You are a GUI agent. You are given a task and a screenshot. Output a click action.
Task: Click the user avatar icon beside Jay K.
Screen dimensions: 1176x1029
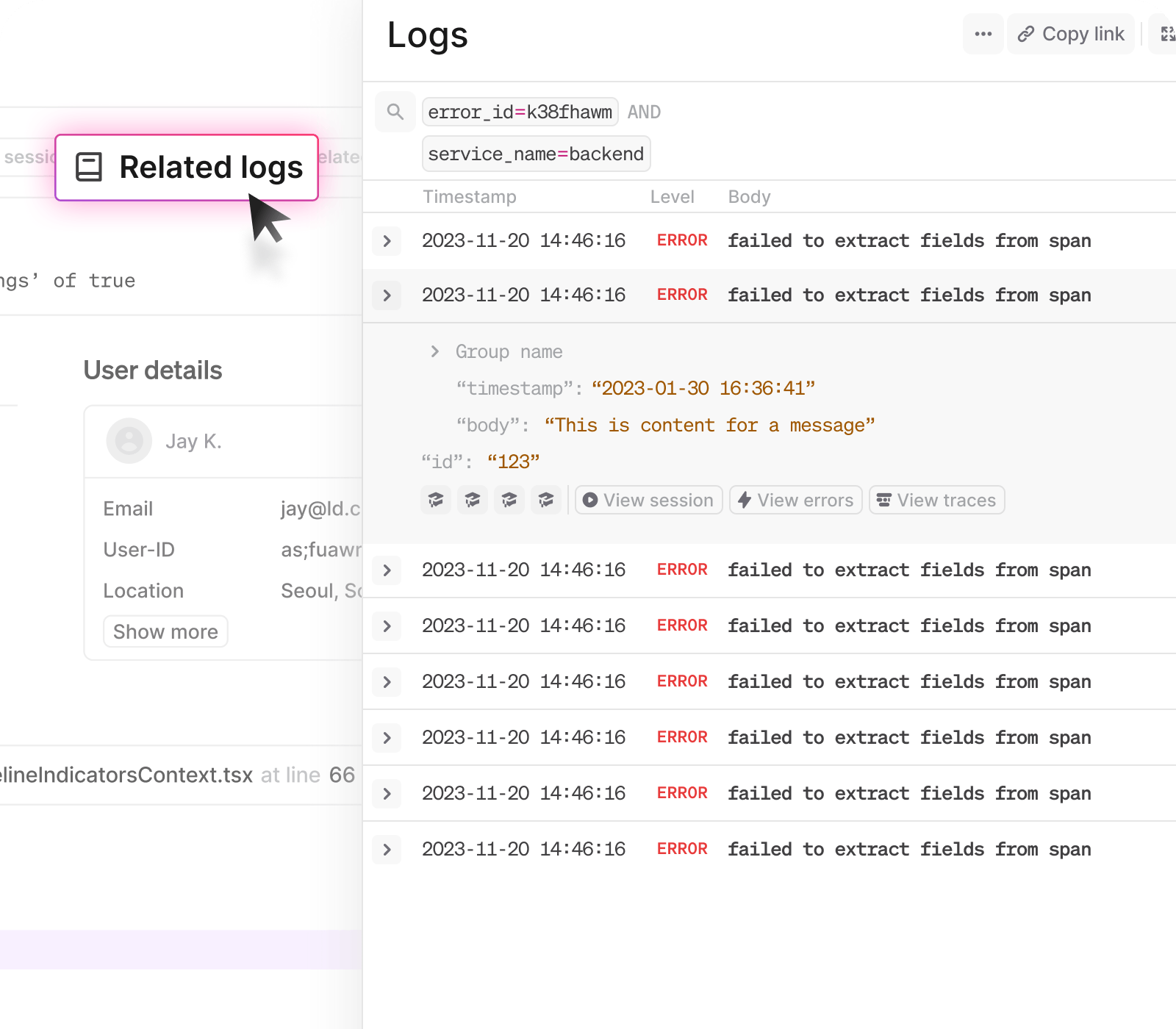(129, 441)
